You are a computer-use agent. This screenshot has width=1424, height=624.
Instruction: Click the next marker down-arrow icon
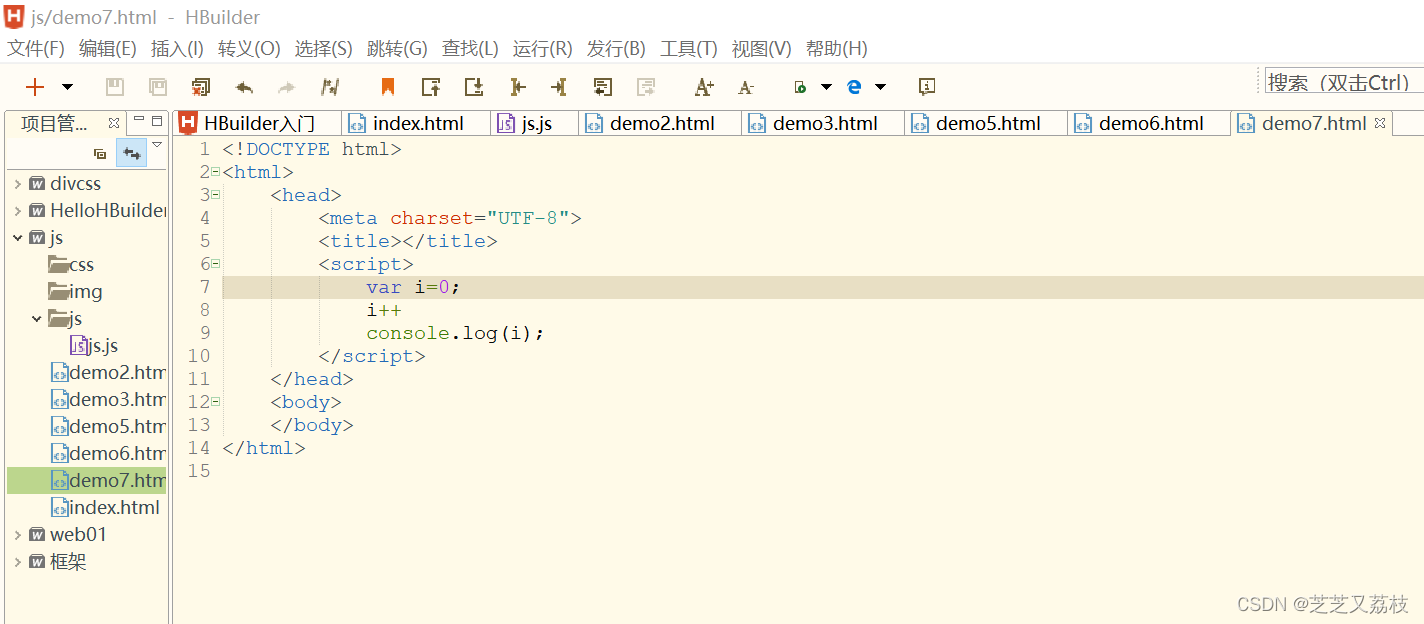[x=474, y=87]
